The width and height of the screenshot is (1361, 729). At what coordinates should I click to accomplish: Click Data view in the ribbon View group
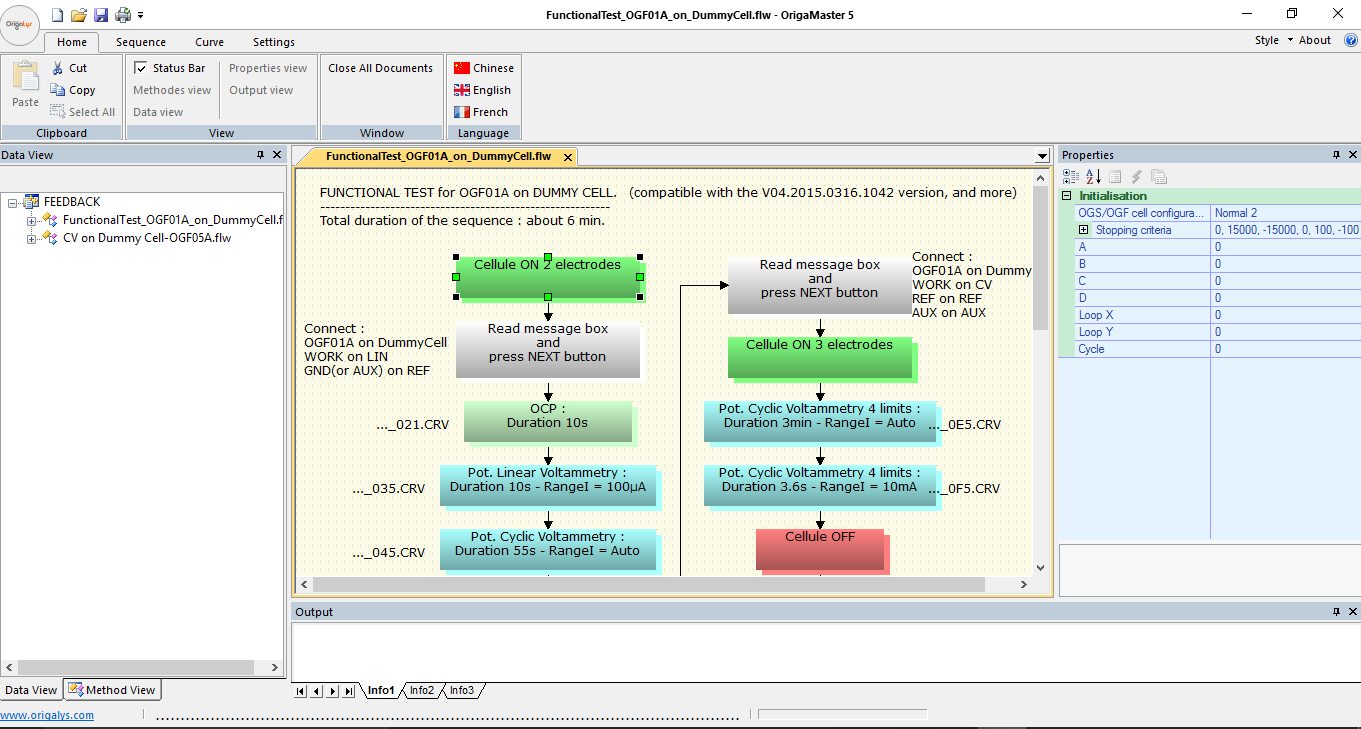[158, 112]
